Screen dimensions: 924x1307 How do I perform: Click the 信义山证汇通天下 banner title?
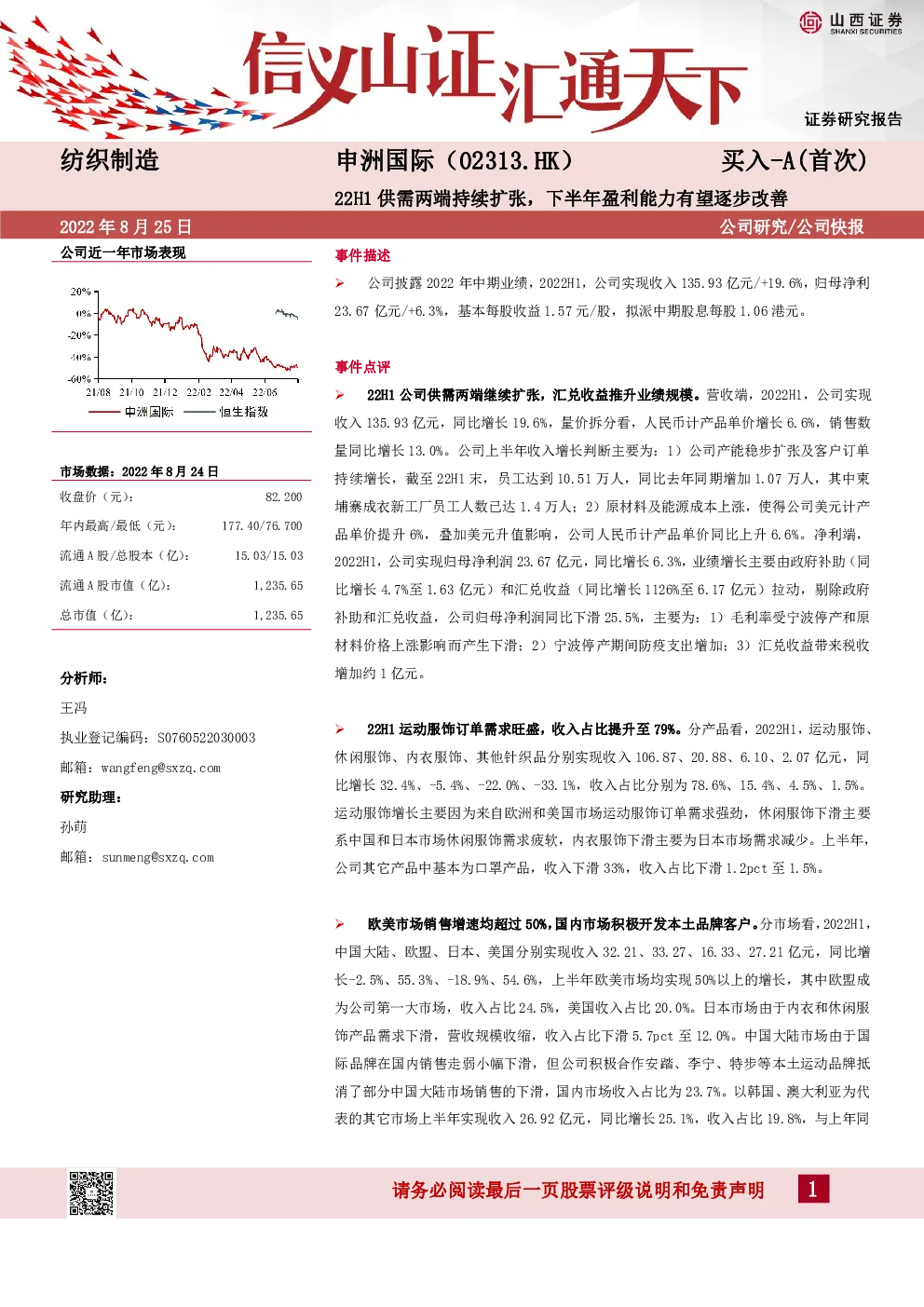tap(494, 79)
